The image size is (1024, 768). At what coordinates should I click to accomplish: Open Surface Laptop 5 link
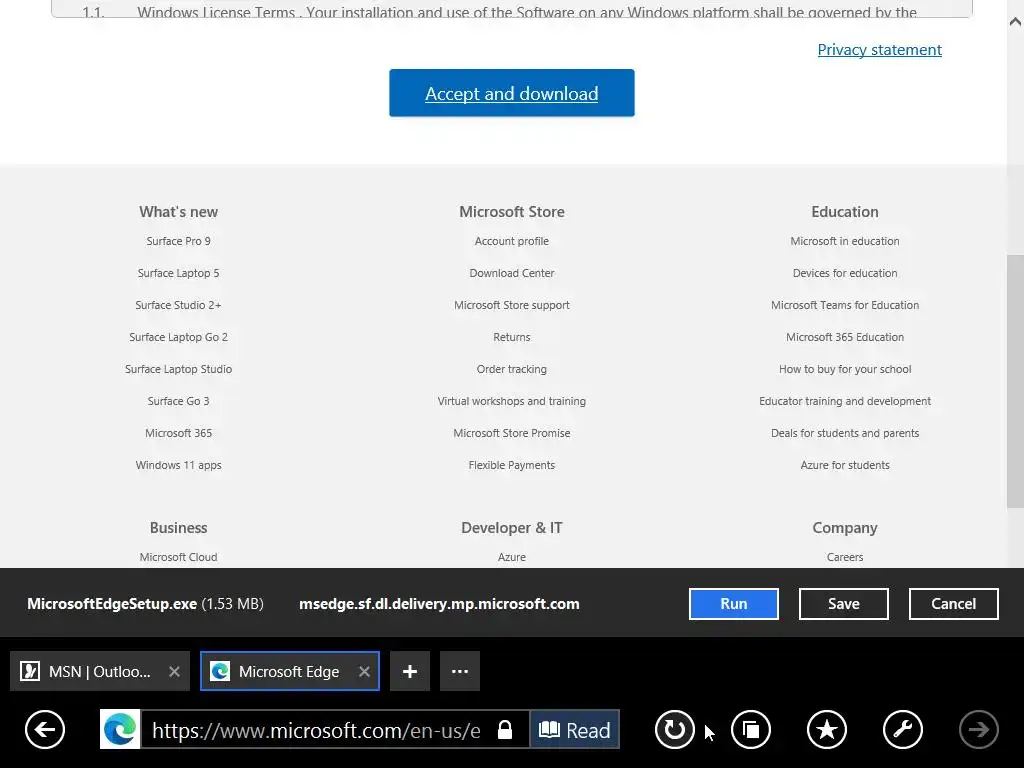(178, 273)
